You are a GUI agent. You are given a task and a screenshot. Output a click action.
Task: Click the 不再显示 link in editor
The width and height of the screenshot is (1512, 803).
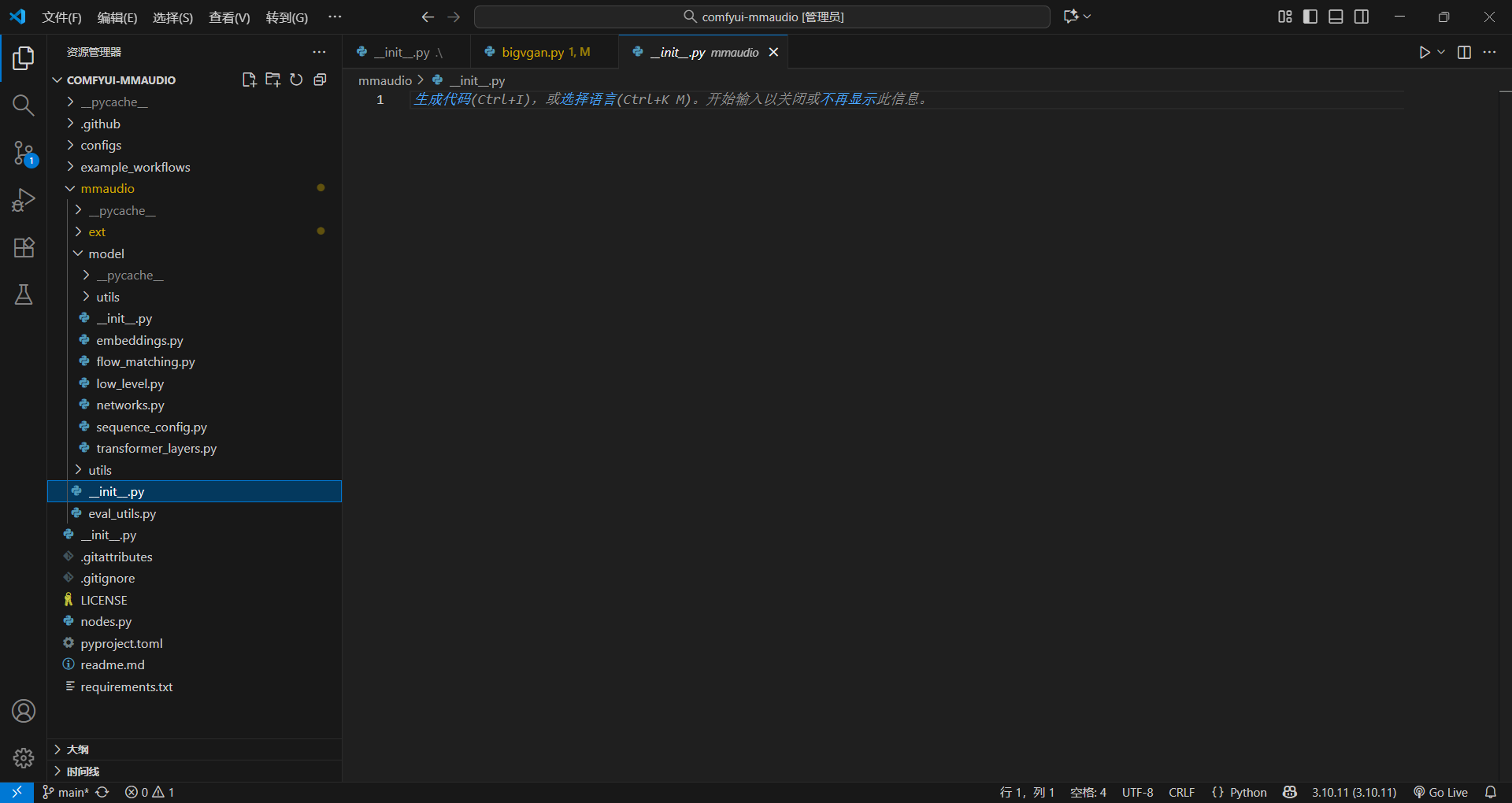tap(849, 99)
